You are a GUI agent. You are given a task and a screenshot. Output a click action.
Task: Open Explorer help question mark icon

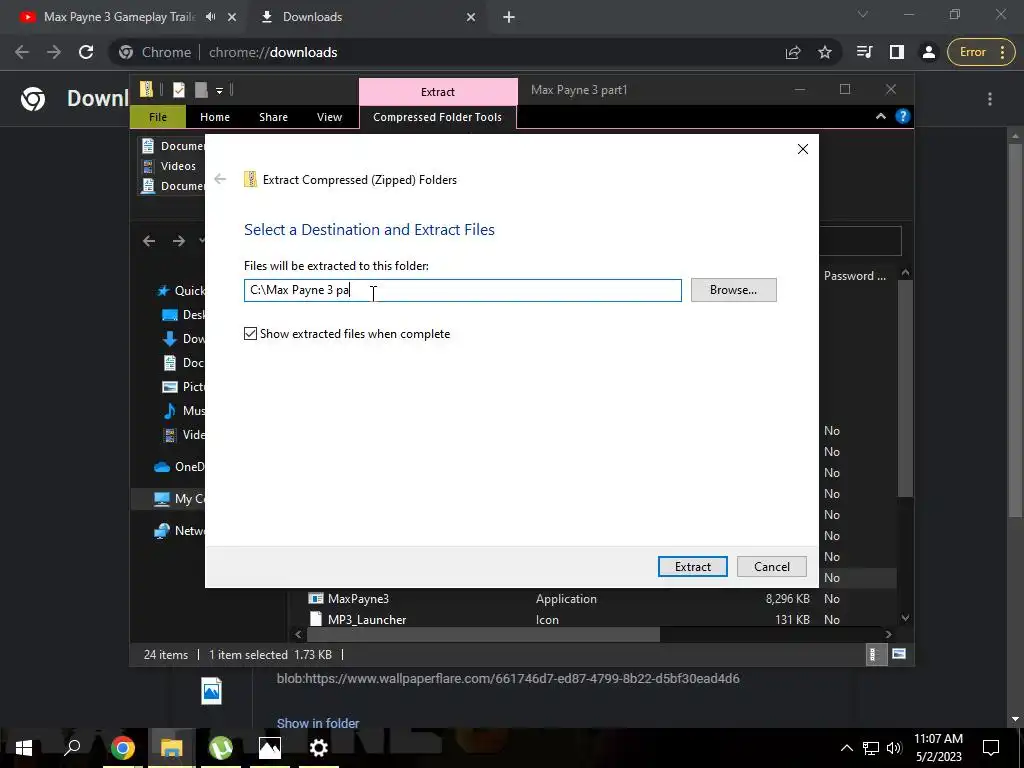coord(903,116)
